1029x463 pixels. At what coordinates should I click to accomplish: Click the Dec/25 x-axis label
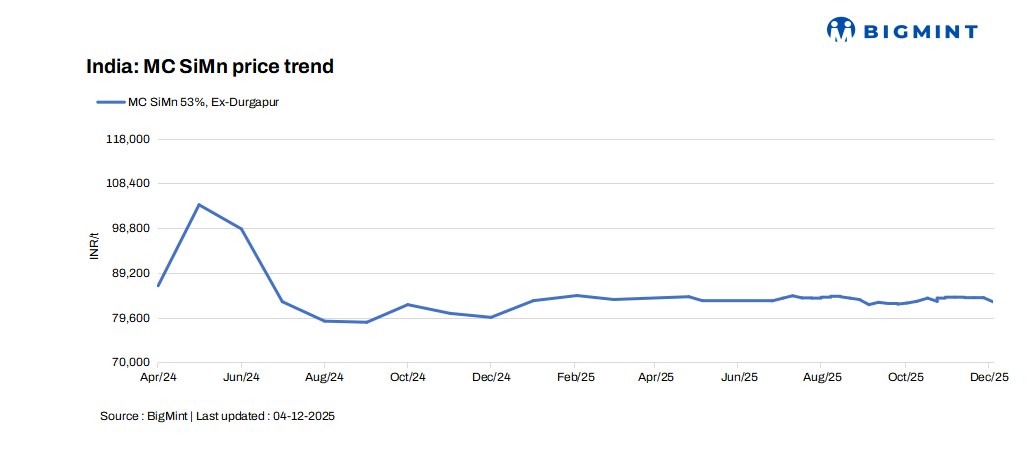pyautogui.click(x=988, y=377)
